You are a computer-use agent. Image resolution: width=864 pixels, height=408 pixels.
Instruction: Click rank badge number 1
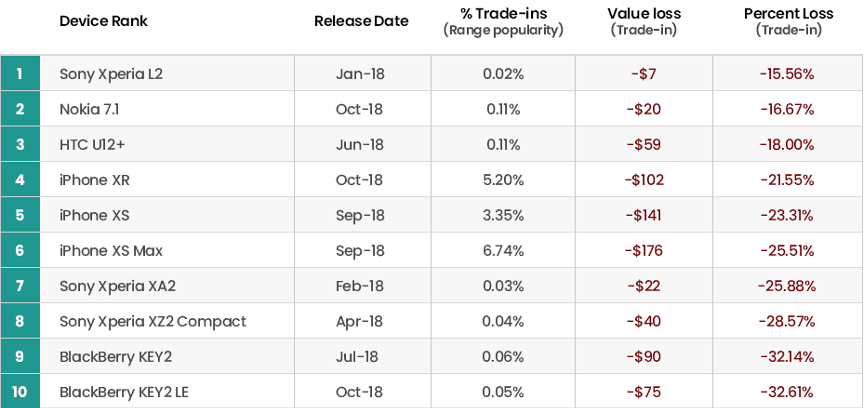tap(20, 73)
